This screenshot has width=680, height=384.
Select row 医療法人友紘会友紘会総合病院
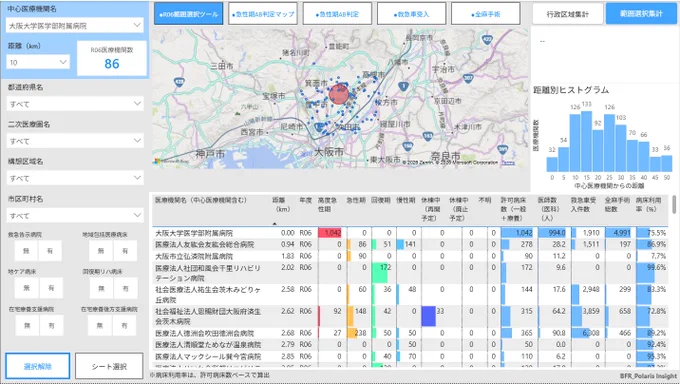pos(410,244)
